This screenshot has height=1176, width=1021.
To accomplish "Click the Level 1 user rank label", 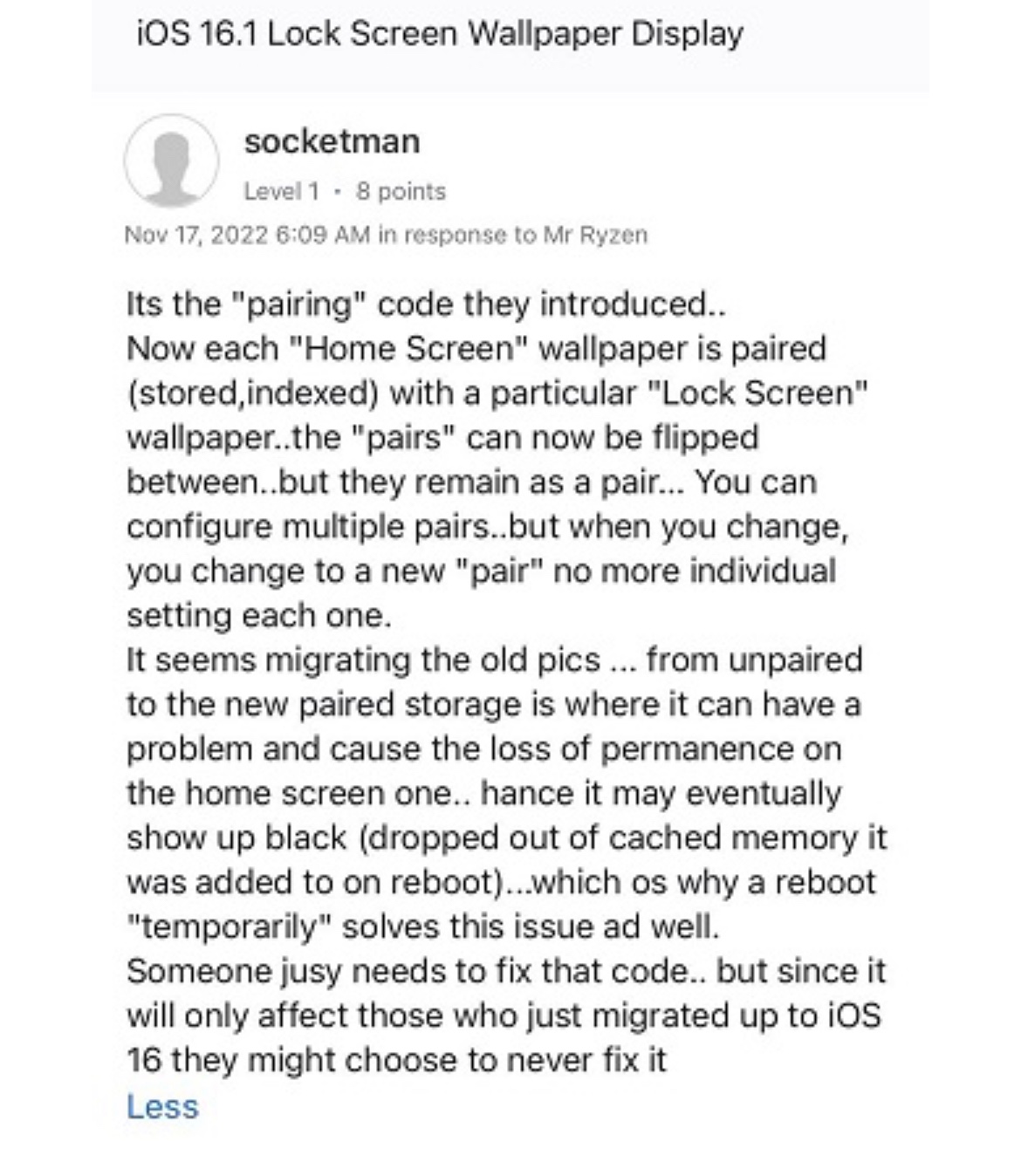I will point(281,191).
